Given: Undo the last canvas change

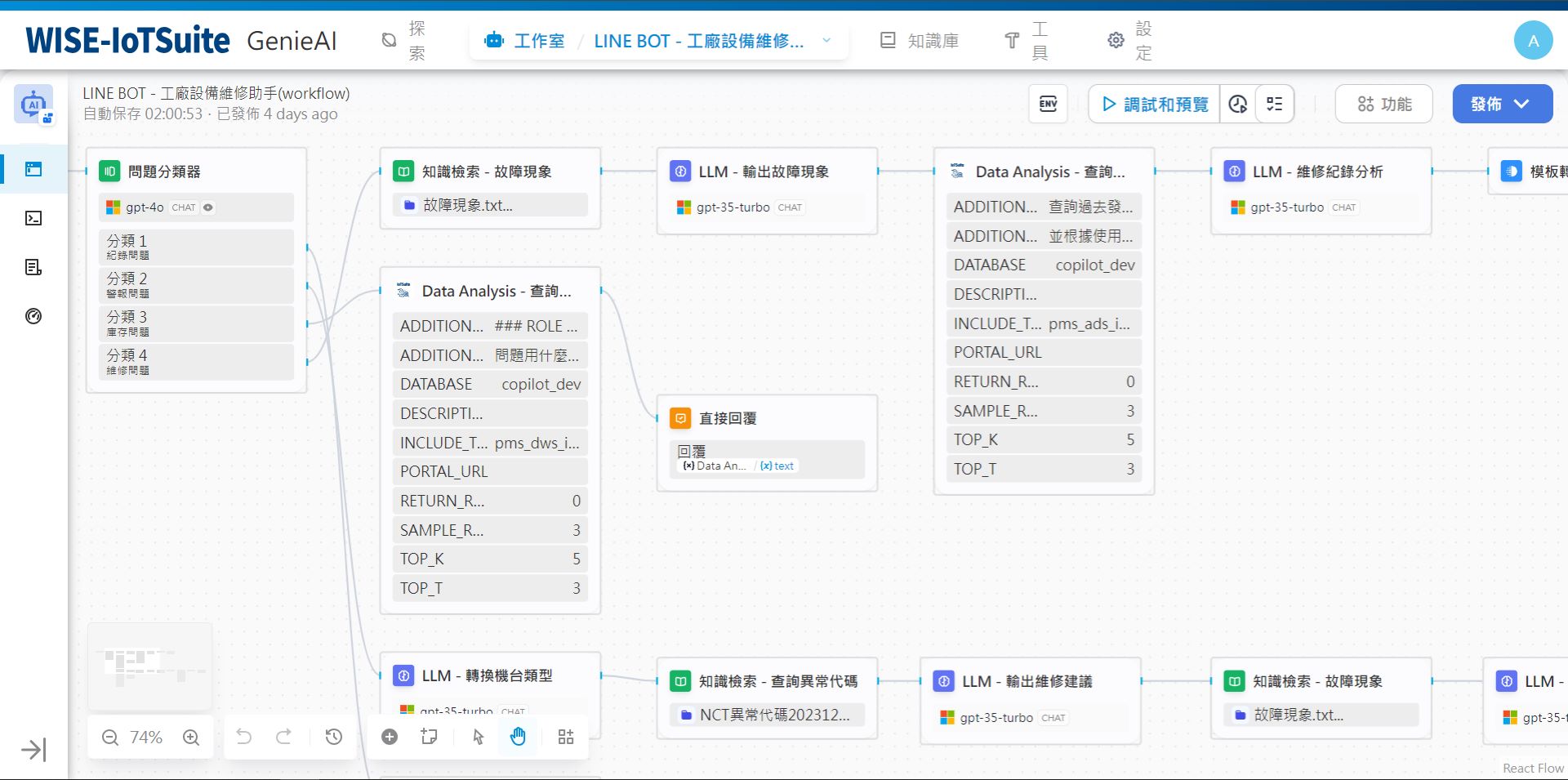Looking at the screenshot, I should click(243, 737).
